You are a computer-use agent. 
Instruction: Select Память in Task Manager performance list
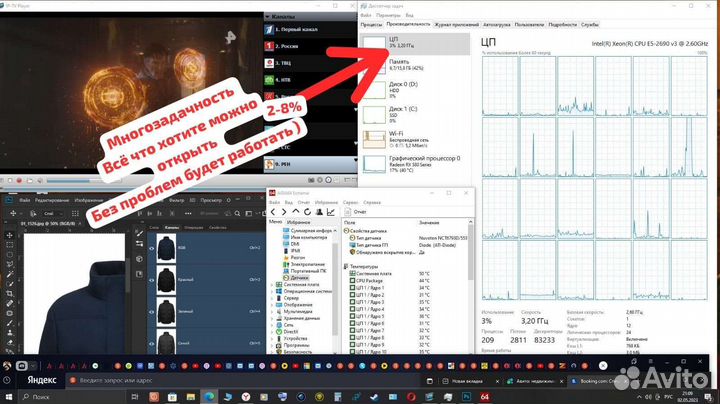[415, 65]
